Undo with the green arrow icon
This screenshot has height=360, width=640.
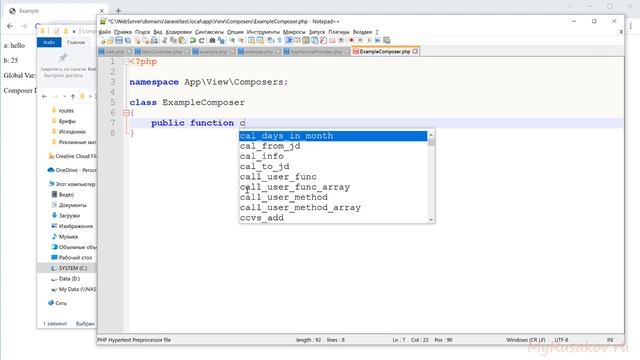[x=193, y=40]
